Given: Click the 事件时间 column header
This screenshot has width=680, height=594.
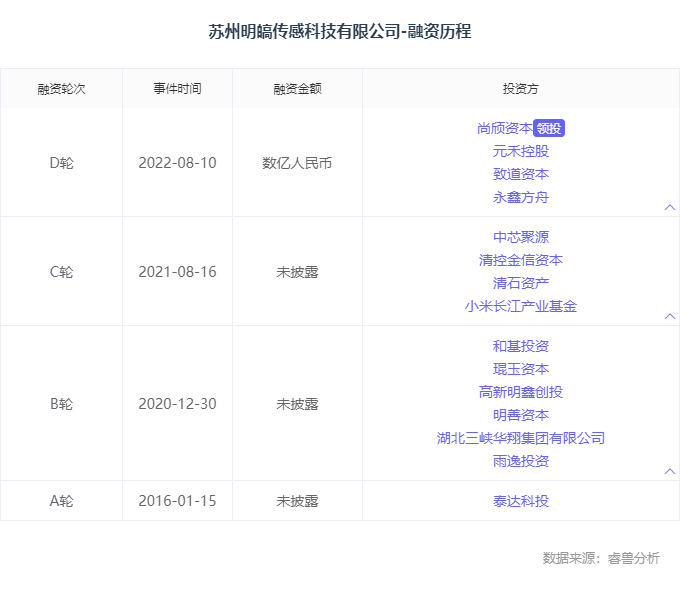Looking at the screenshot, I should pos(177,89).
